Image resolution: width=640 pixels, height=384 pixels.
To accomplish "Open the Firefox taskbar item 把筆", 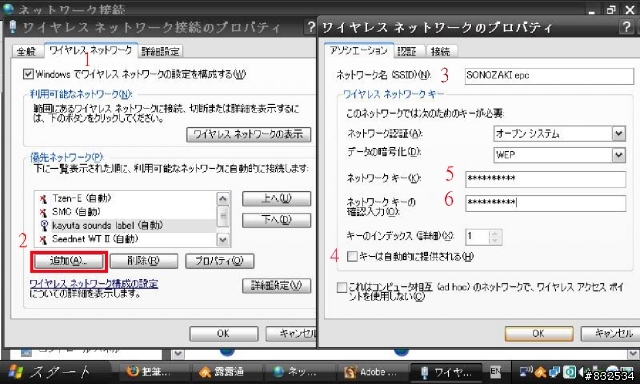I will coord(155,372).
